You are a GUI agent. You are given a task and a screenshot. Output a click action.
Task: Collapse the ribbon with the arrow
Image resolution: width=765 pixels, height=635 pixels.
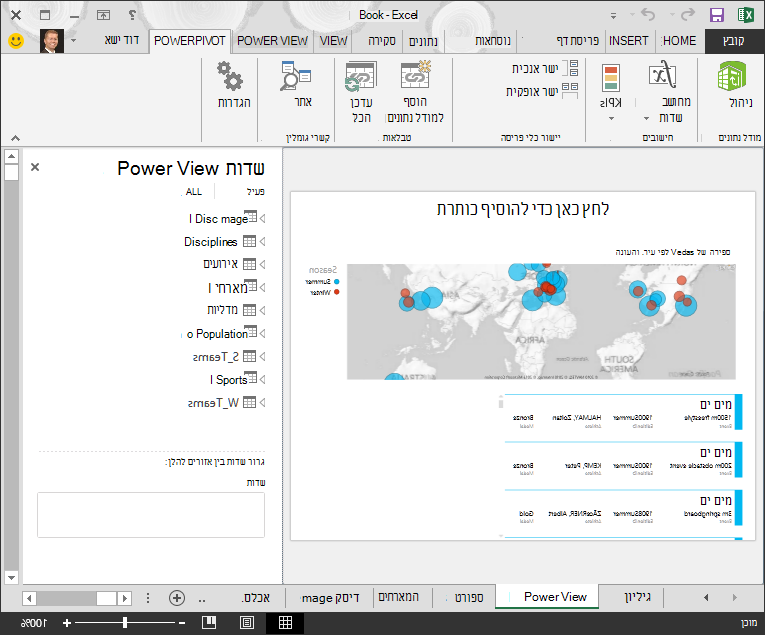pyautogui.click(x=15, y=138)
